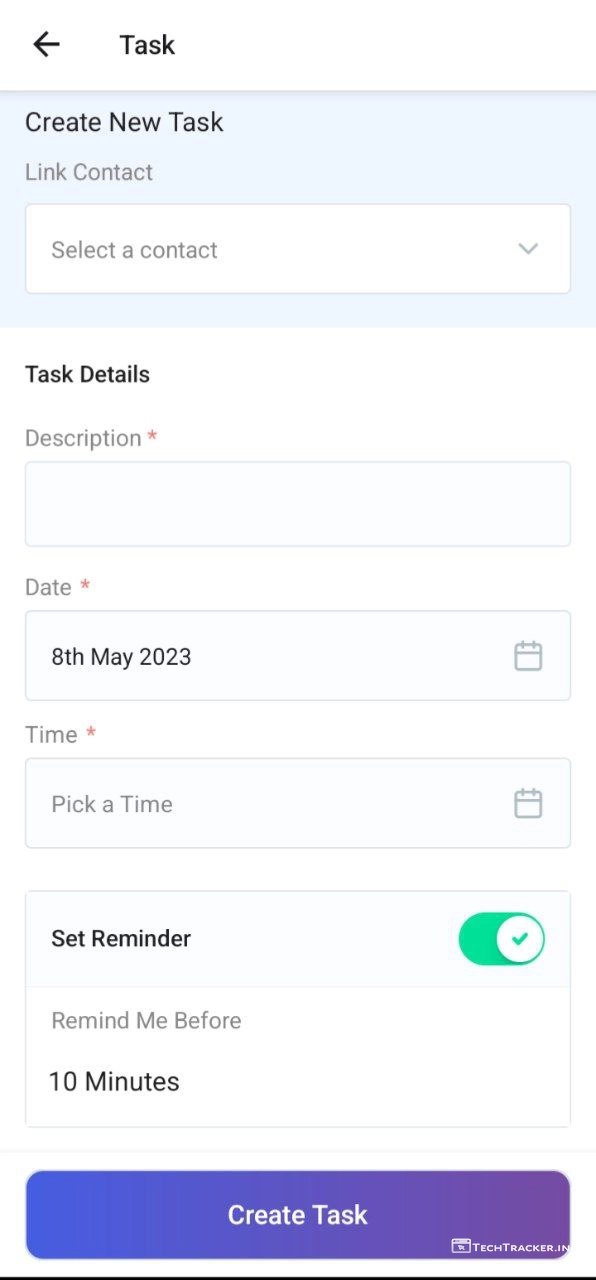
Task: Open the calendar icon in Date field
Action: coord(528,656)
